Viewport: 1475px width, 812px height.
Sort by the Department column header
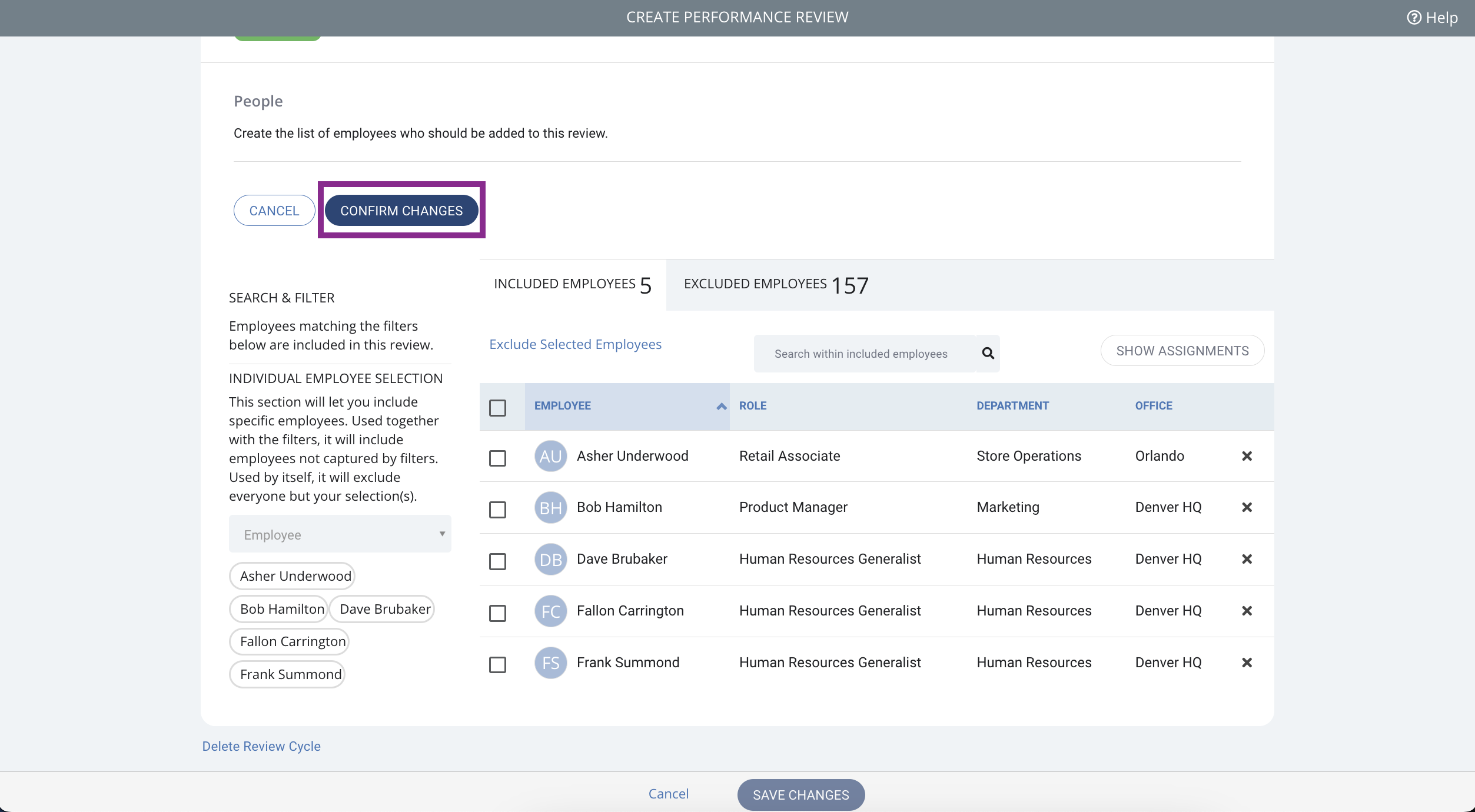1012,406
